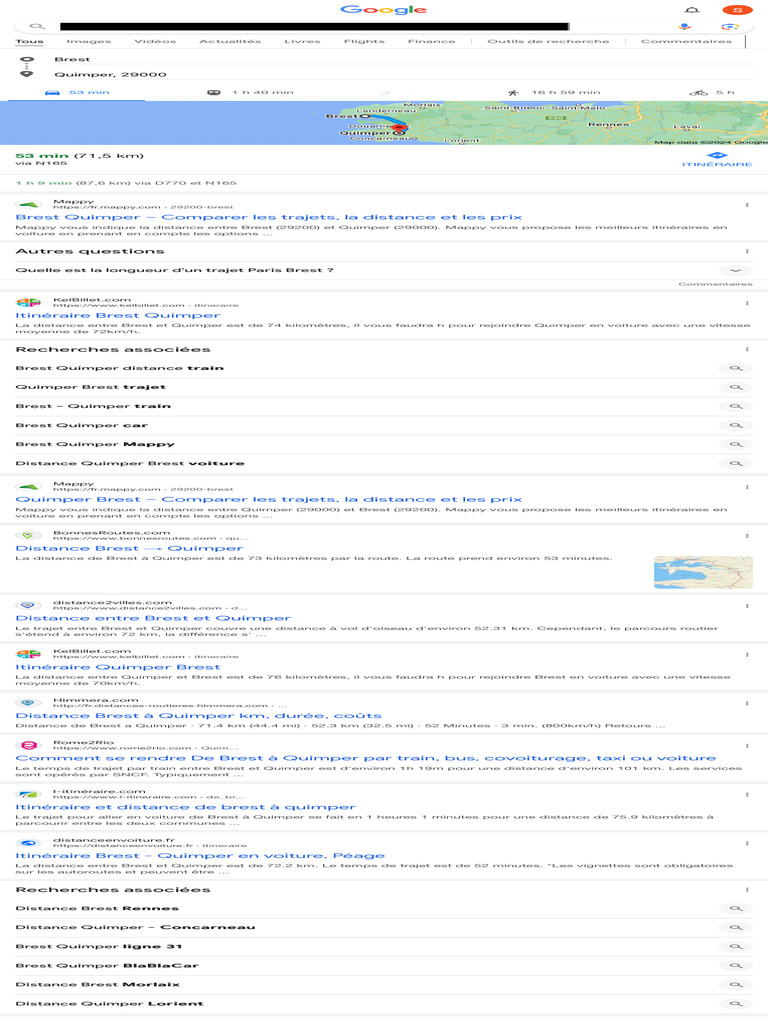Open options menu for first Mappy result
The height and width of the screenshot is (1024, 768).
[x=746, y=205]
